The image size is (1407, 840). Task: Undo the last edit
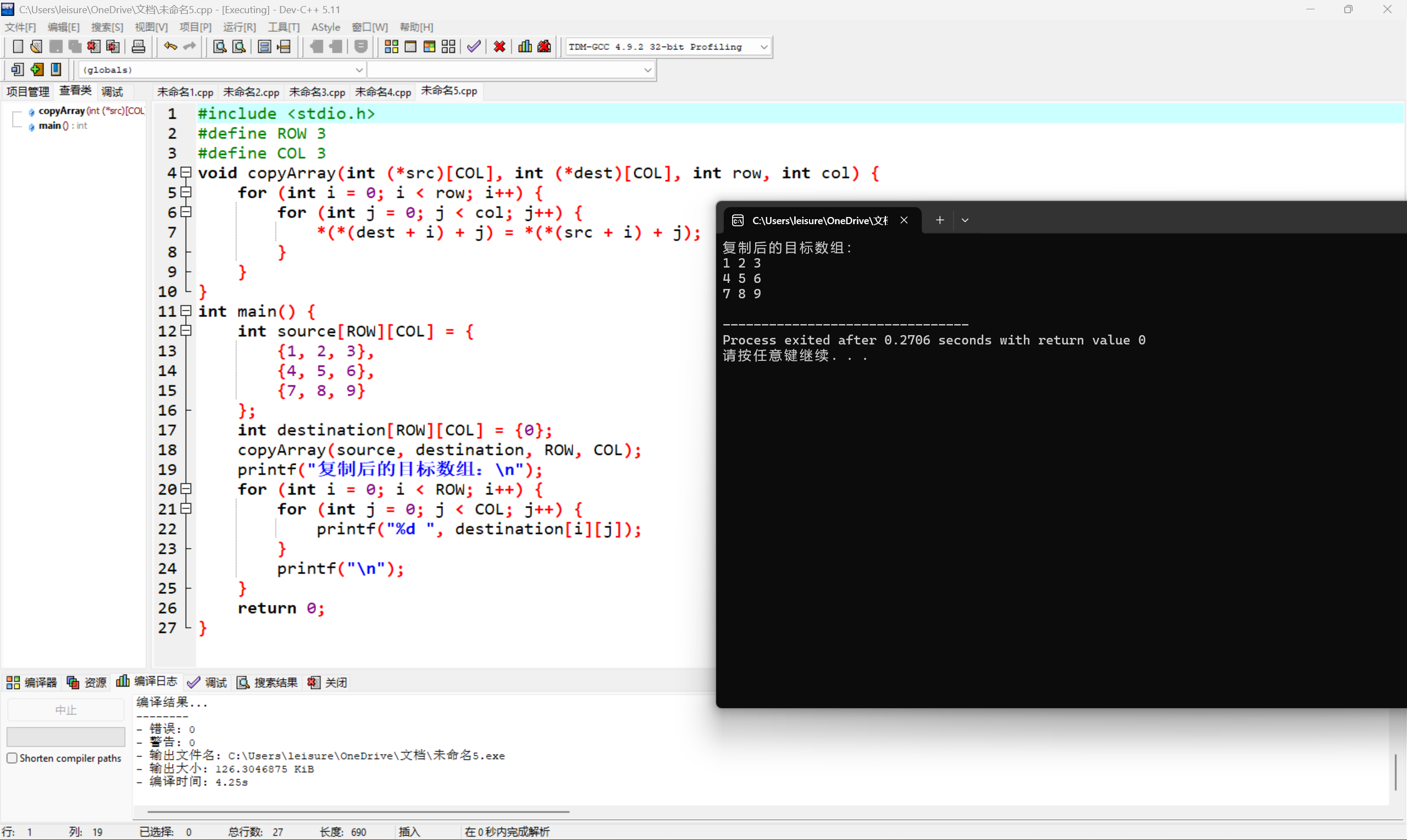tap(169, 46)
